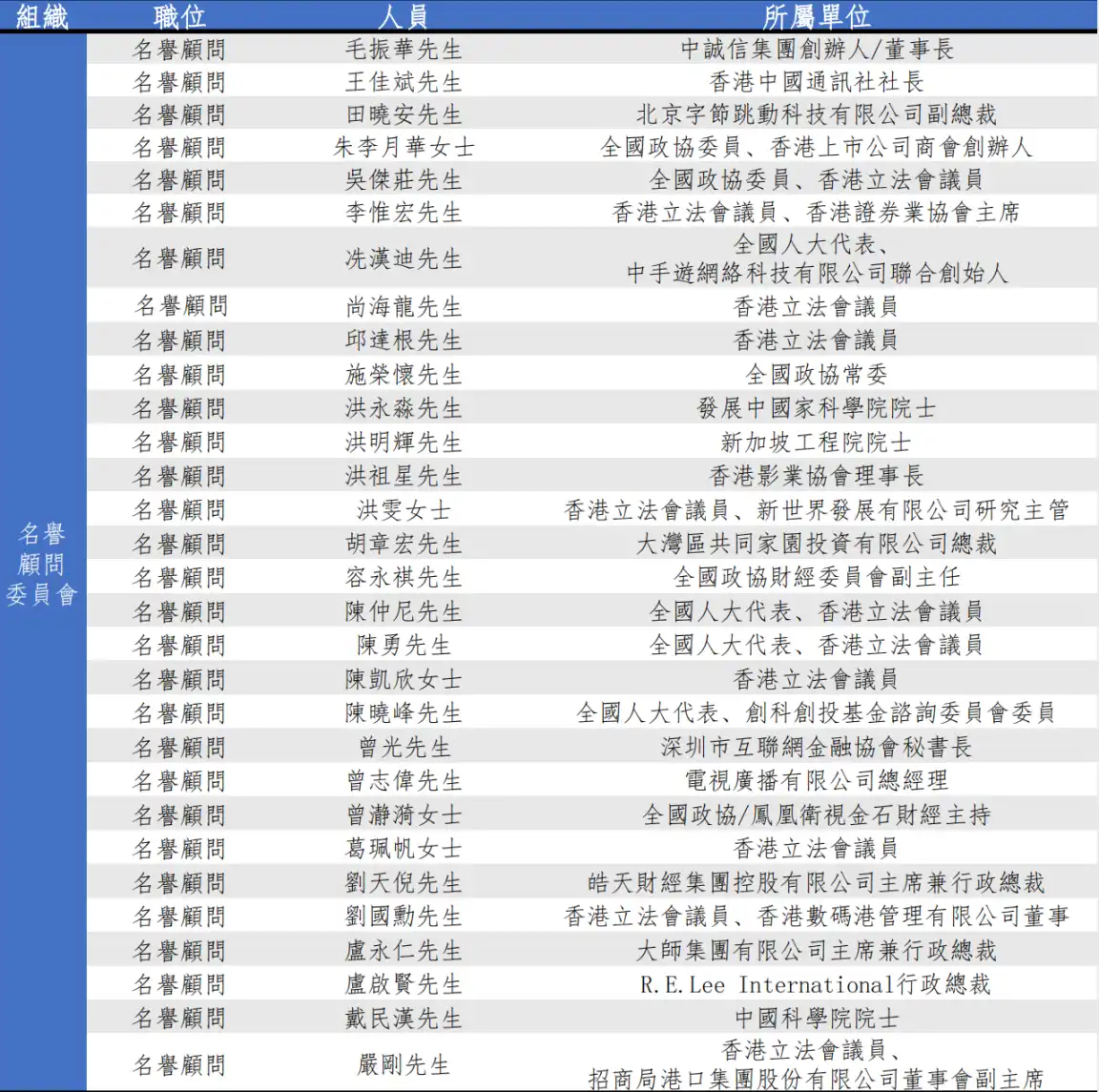Select the name 曾志偉先生
This screenshot has width=1099, height=1092.
point(404,780)
